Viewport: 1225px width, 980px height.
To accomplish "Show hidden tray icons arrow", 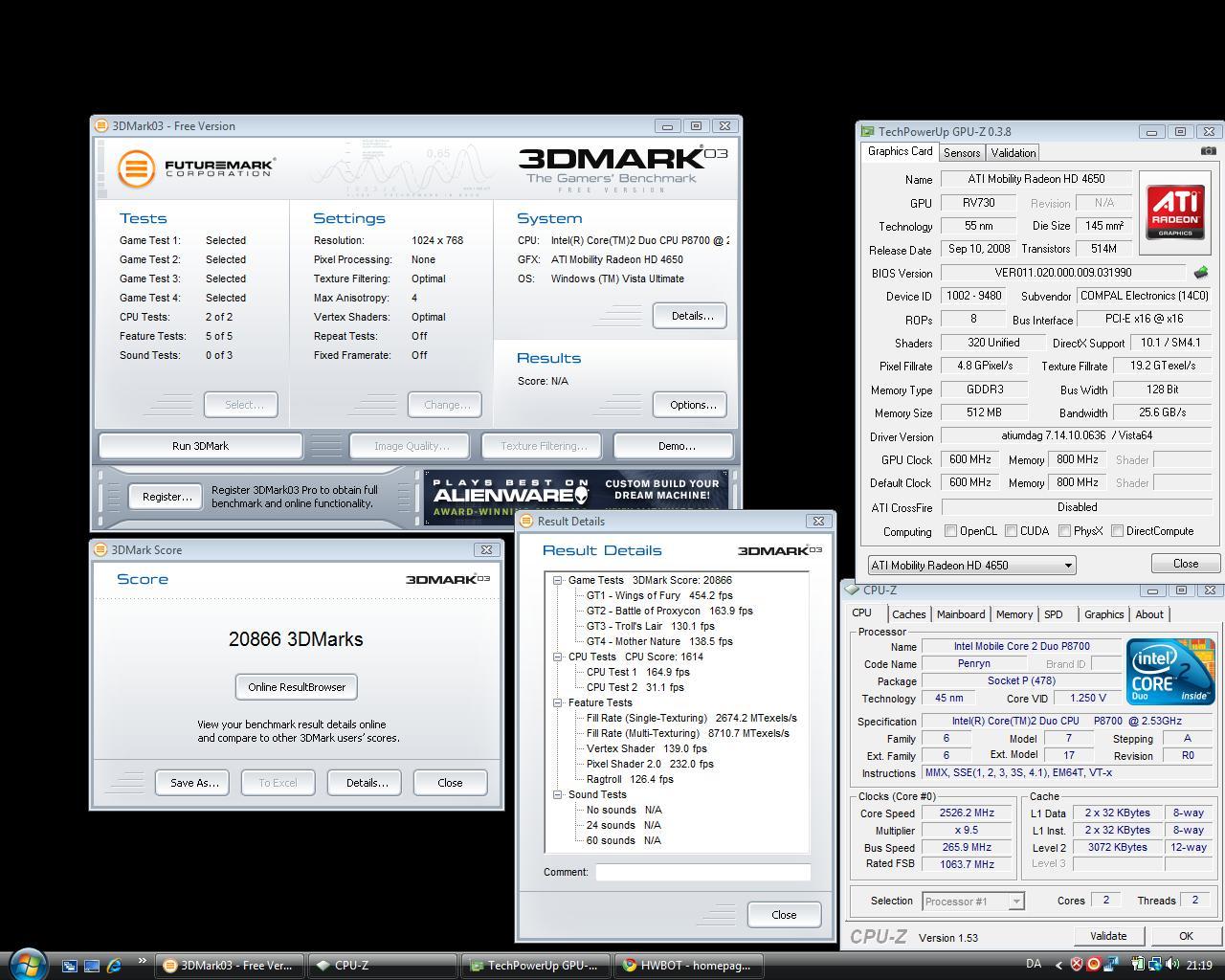I will pos(1058,965).
